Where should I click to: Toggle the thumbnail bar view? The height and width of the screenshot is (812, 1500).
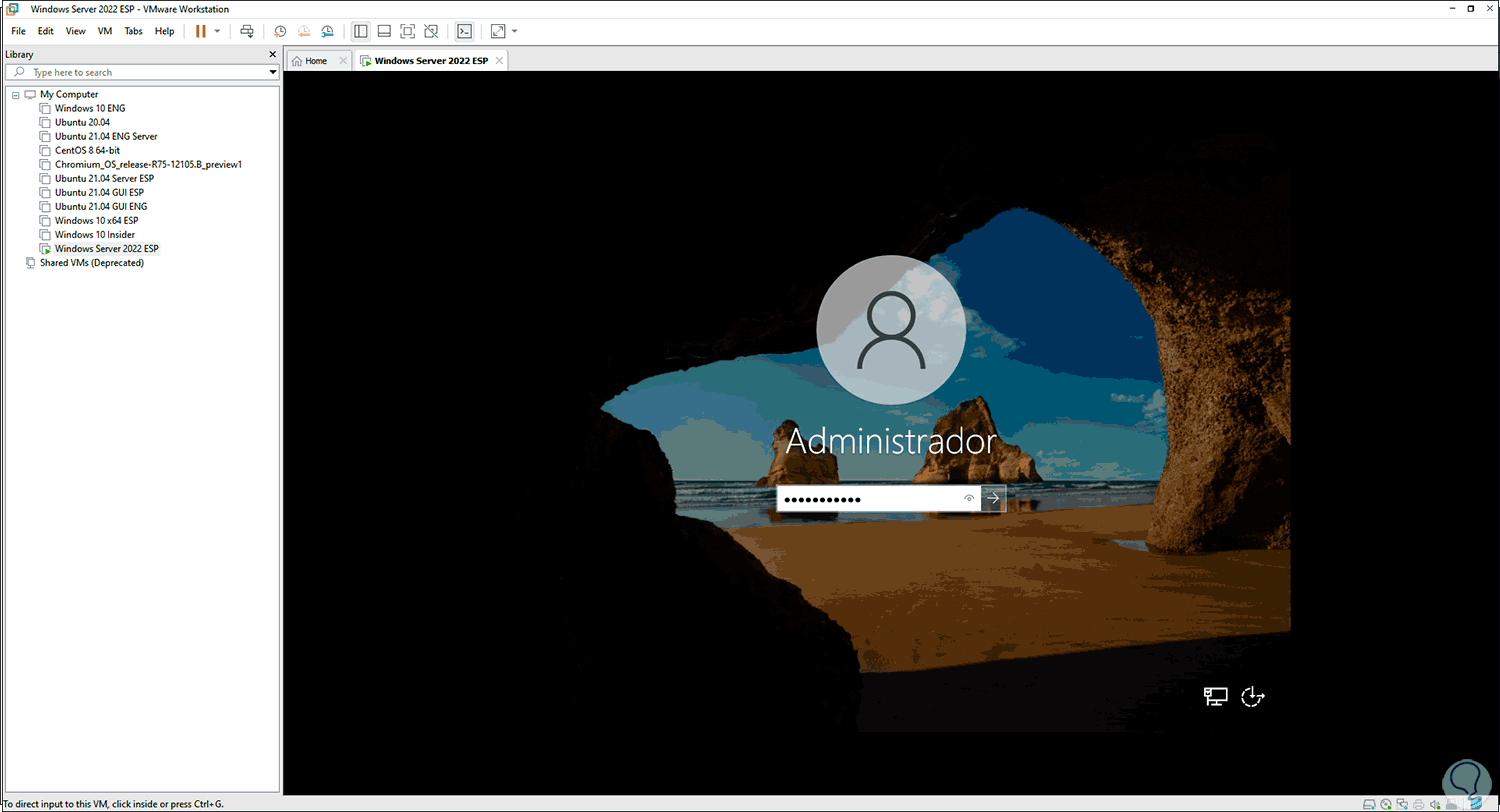click(384, 31)
